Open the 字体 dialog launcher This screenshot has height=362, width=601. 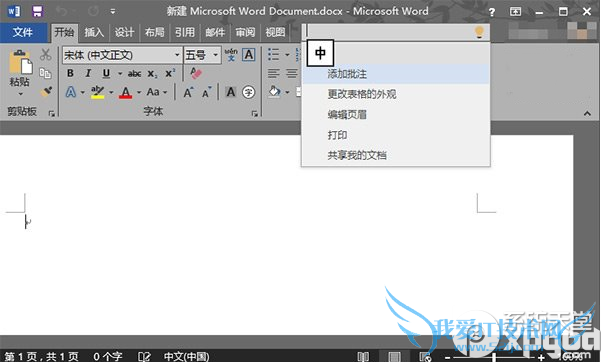pos(255,113)
